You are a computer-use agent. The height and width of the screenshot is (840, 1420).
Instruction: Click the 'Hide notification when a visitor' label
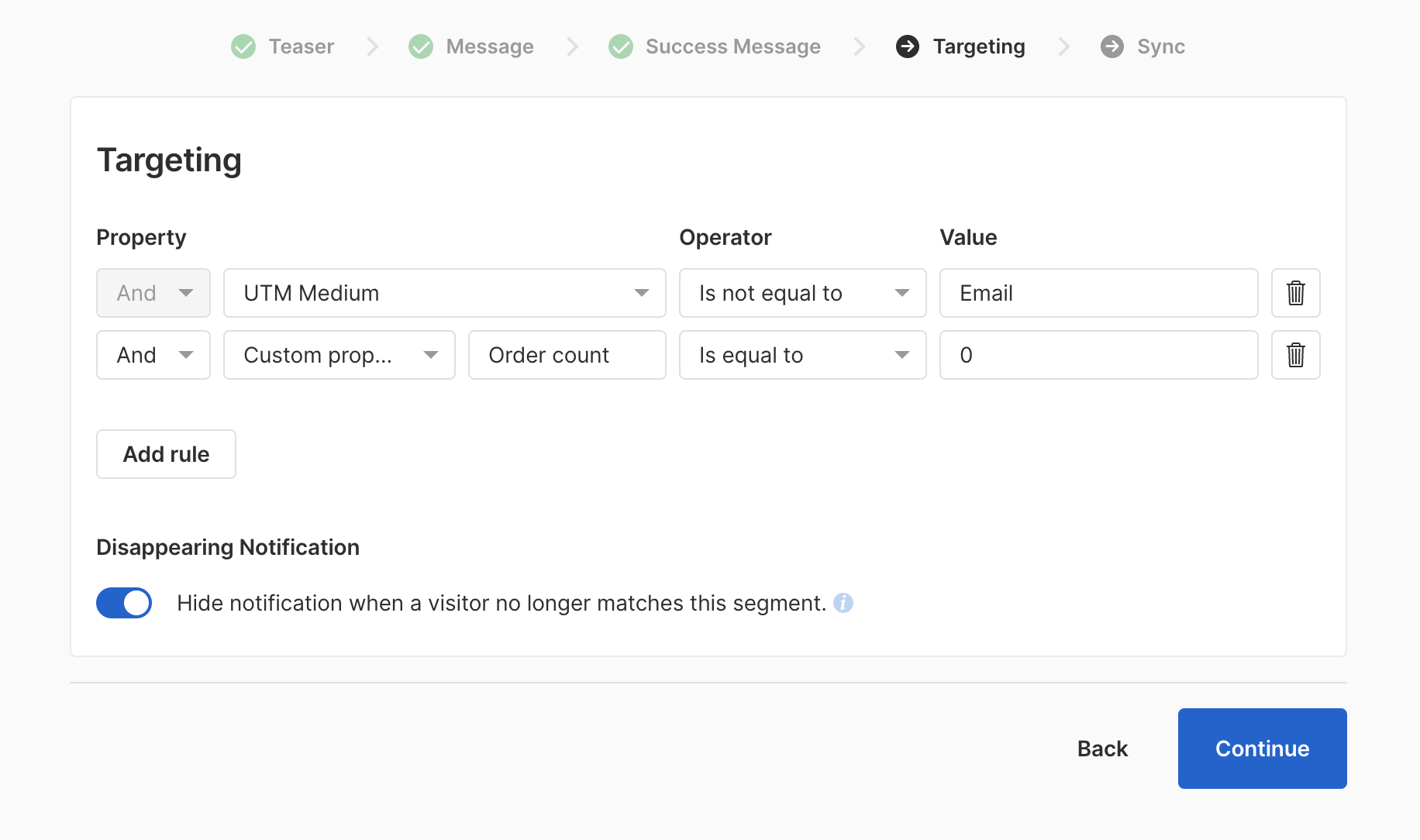point(501,603)
